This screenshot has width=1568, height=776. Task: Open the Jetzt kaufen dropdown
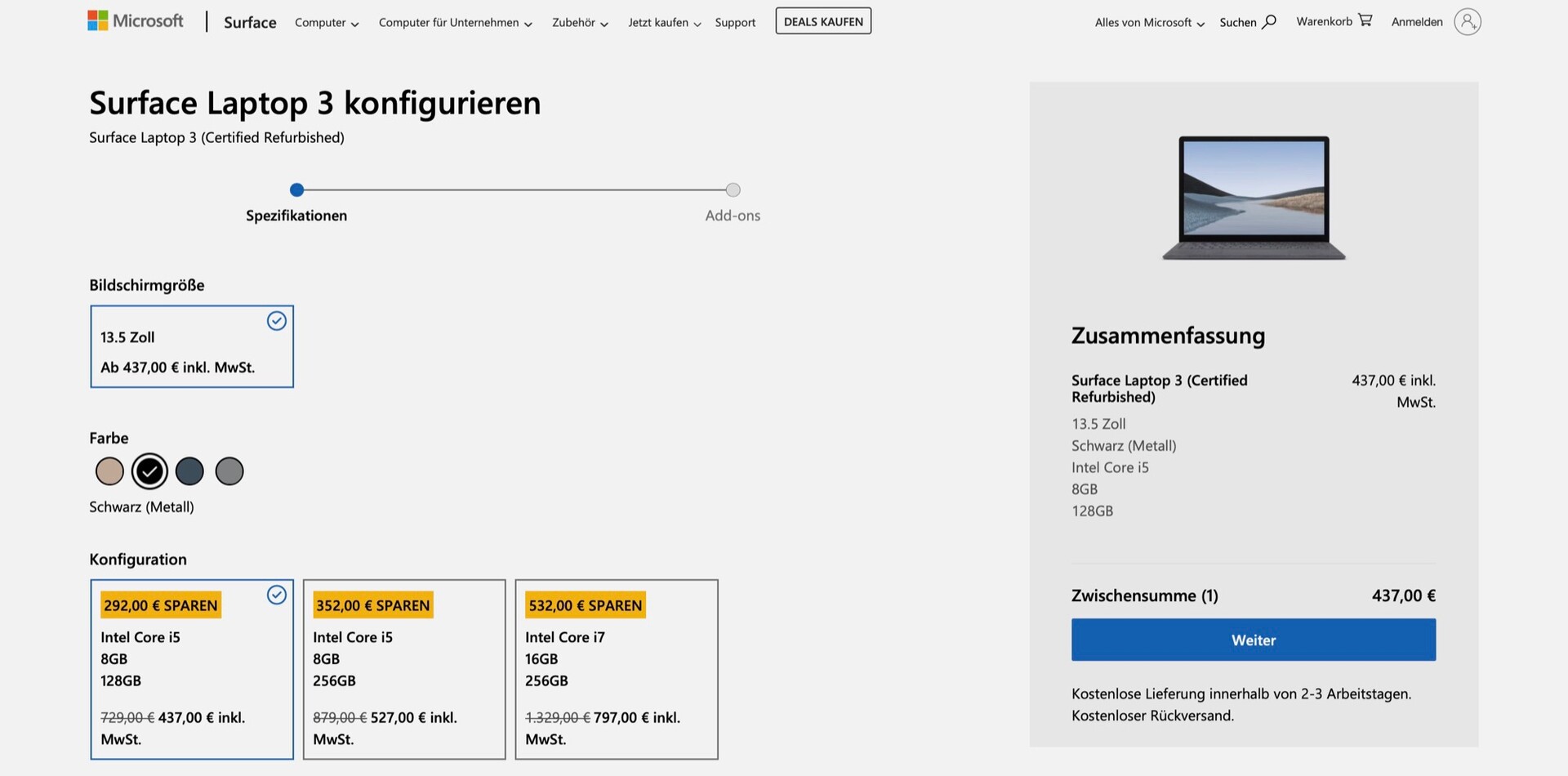coord(665,23)
